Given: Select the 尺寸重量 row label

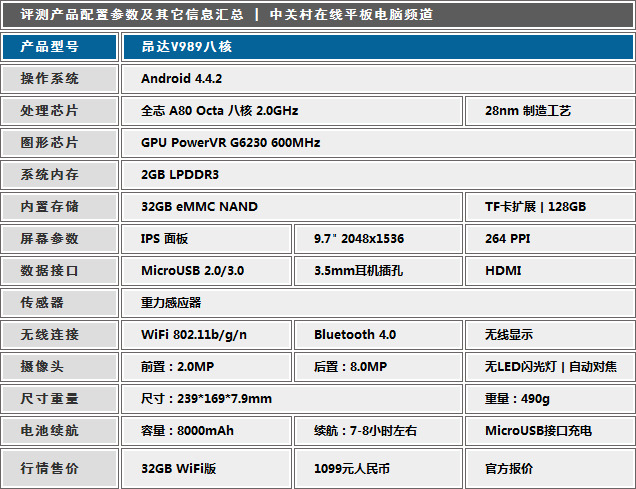Looking at the screenshot, I should pyautogui.click(x=60, y=399).
